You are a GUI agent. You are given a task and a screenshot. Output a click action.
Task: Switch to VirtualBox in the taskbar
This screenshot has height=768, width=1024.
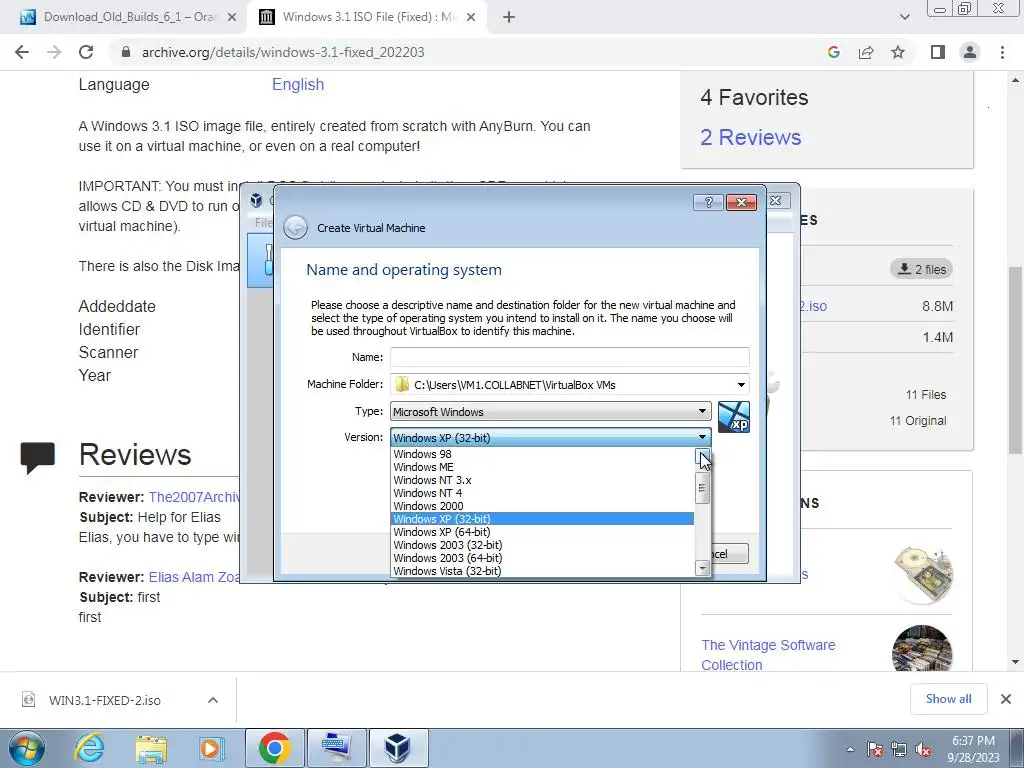click(x=398, y=748)
